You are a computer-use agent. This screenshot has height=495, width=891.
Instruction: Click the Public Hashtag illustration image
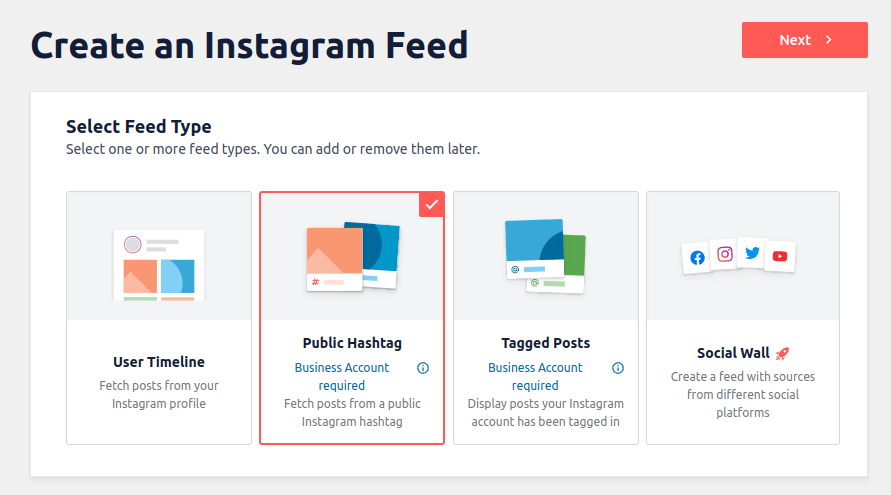(352, 256)
